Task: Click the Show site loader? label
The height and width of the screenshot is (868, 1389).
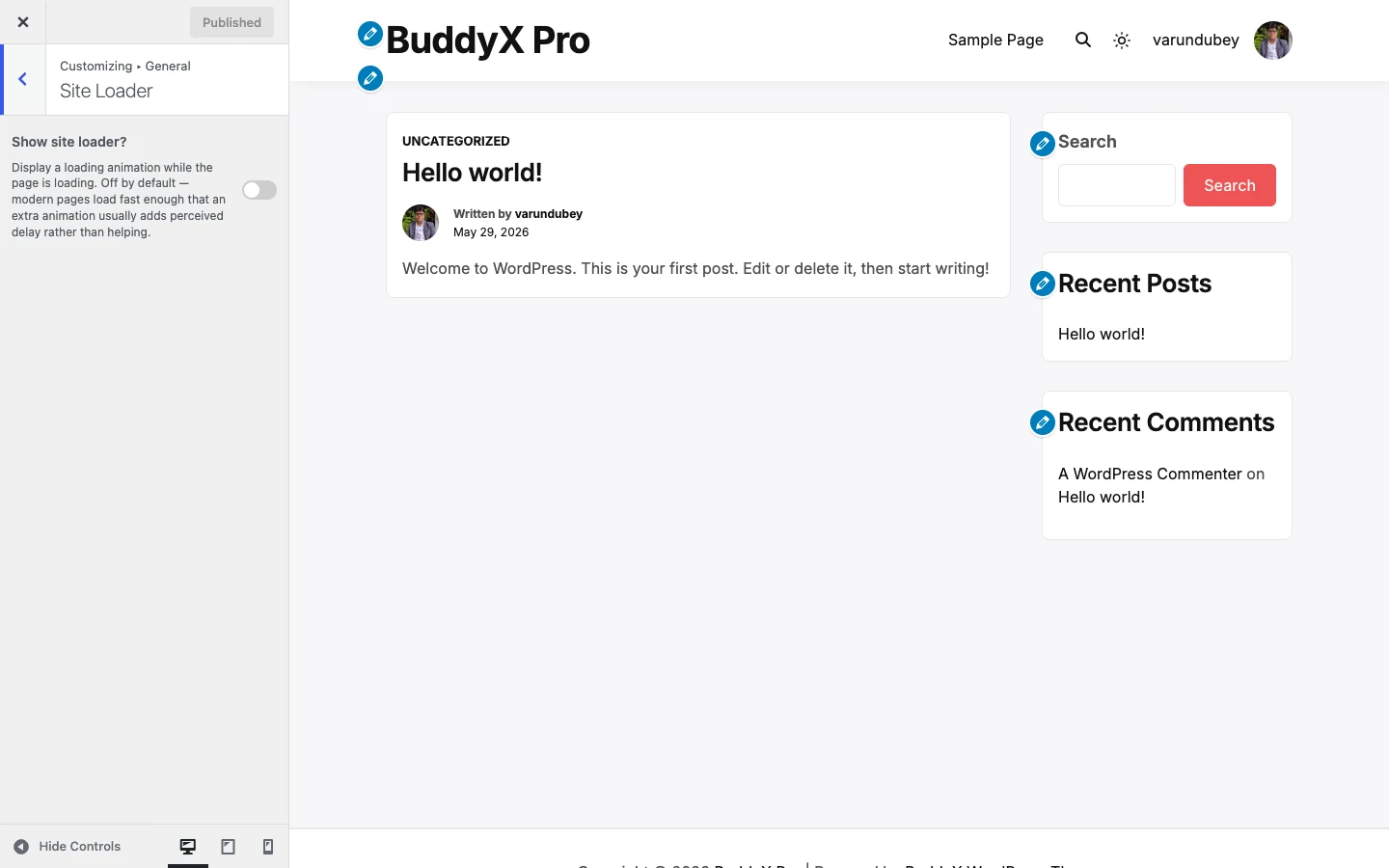Action: click(x=69, y=142)
